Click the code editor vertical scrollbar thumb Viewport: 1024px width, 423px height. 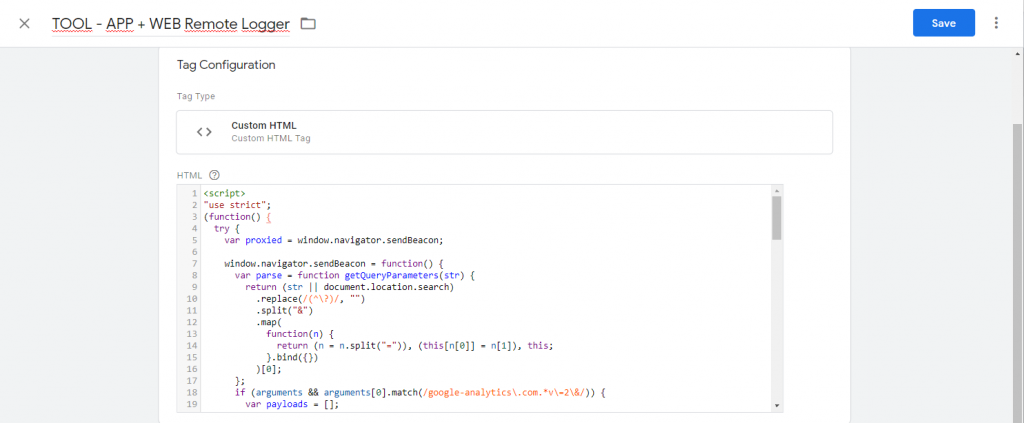tap(776, 218)
